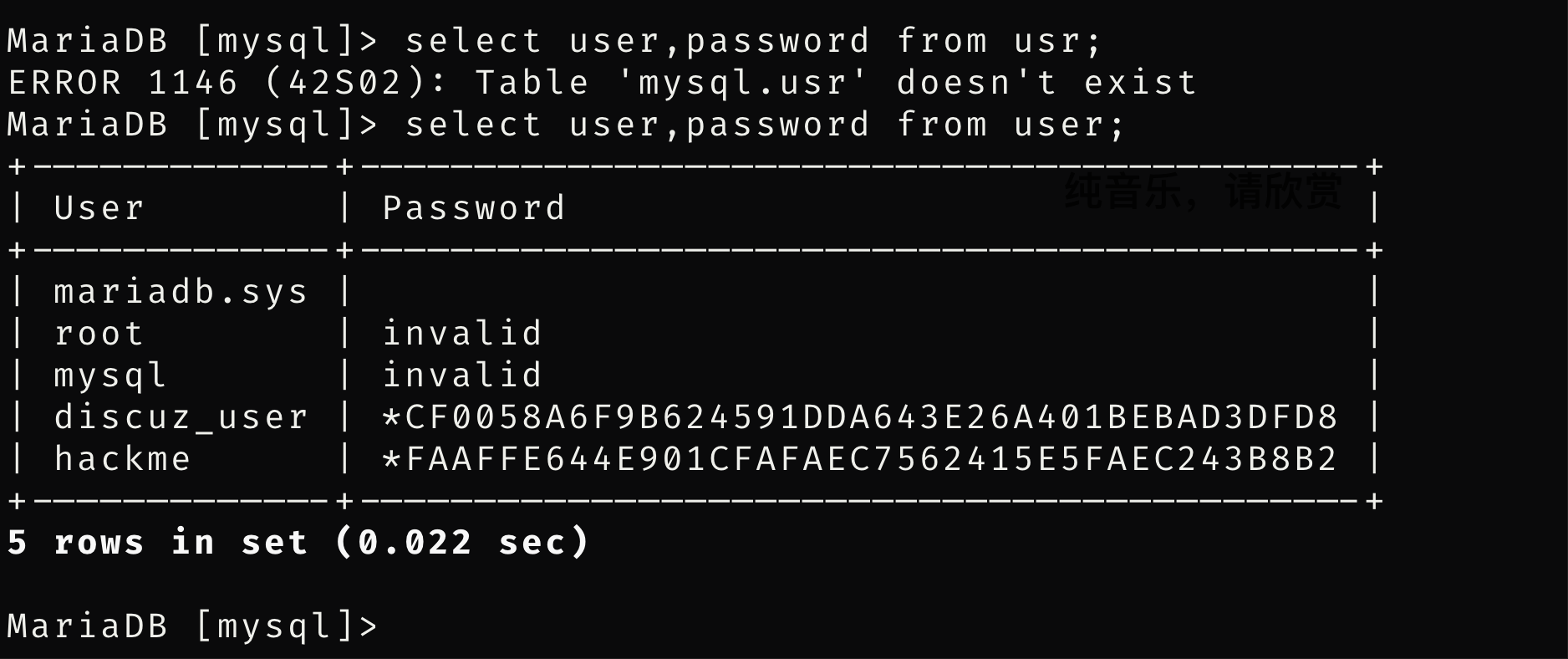Click the empty password cell of mariadb.sys

click(860, 292)
